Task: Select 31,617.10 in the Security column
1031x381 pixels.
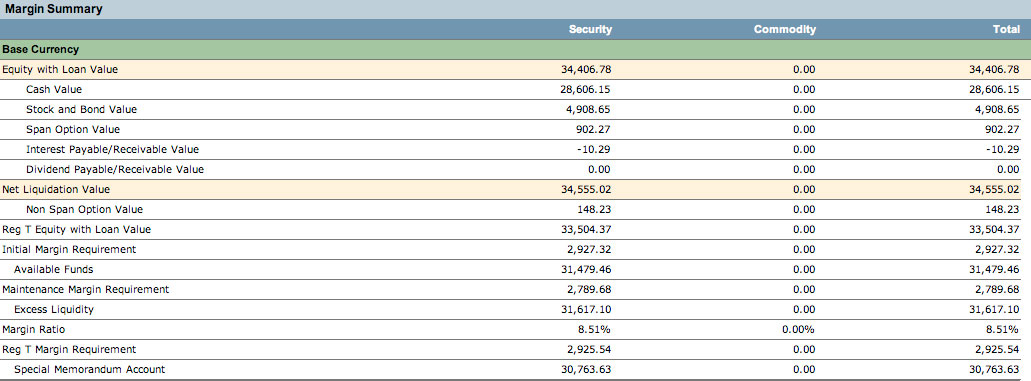Action: click(586, 310)
